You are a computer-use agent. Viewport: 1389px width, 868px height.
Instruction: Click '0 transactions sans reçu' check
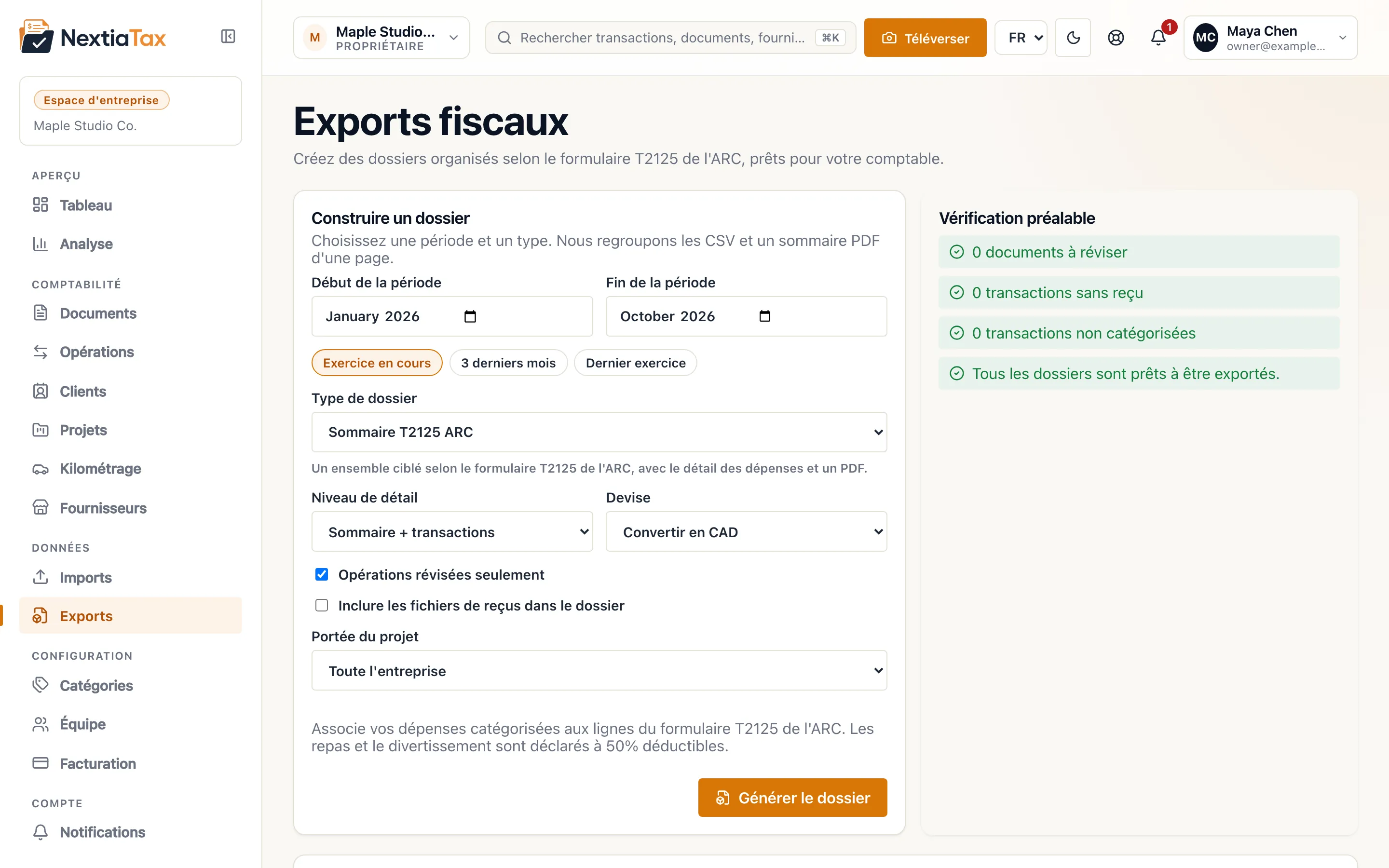(x=1138, y=293)
